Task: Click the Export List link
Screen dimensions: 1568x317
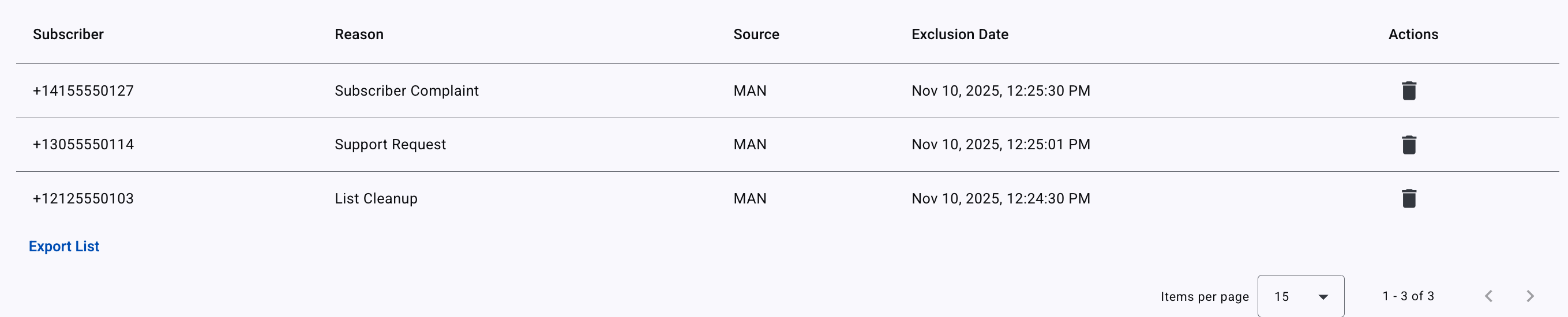Action: tap(64, 247)
